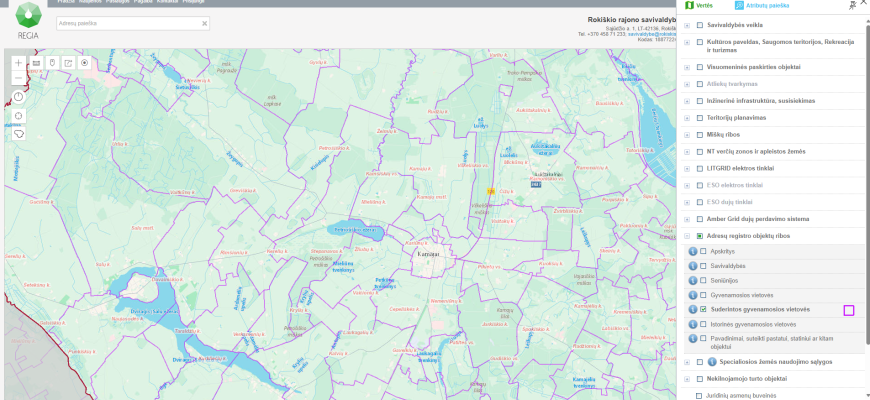Expand Nekilnojamojo turto objektai group
Viewport: 870px width, 400px height.
click(x=687, y=379)
